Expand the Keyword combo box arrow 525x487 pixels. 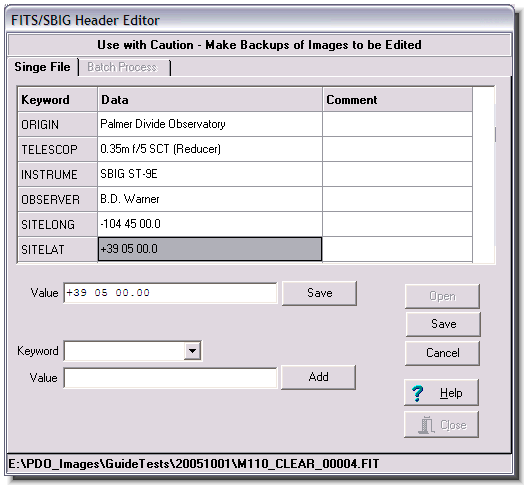click(x=192, y=351)
